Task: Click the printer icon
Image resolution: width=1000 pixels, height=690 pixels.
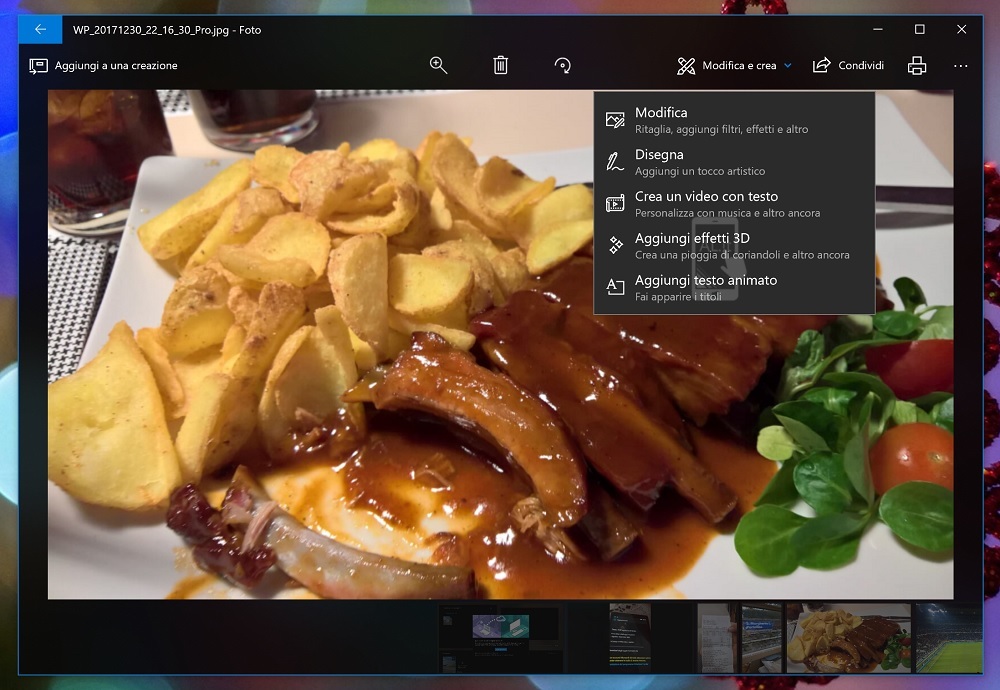Action: (916, 66)
